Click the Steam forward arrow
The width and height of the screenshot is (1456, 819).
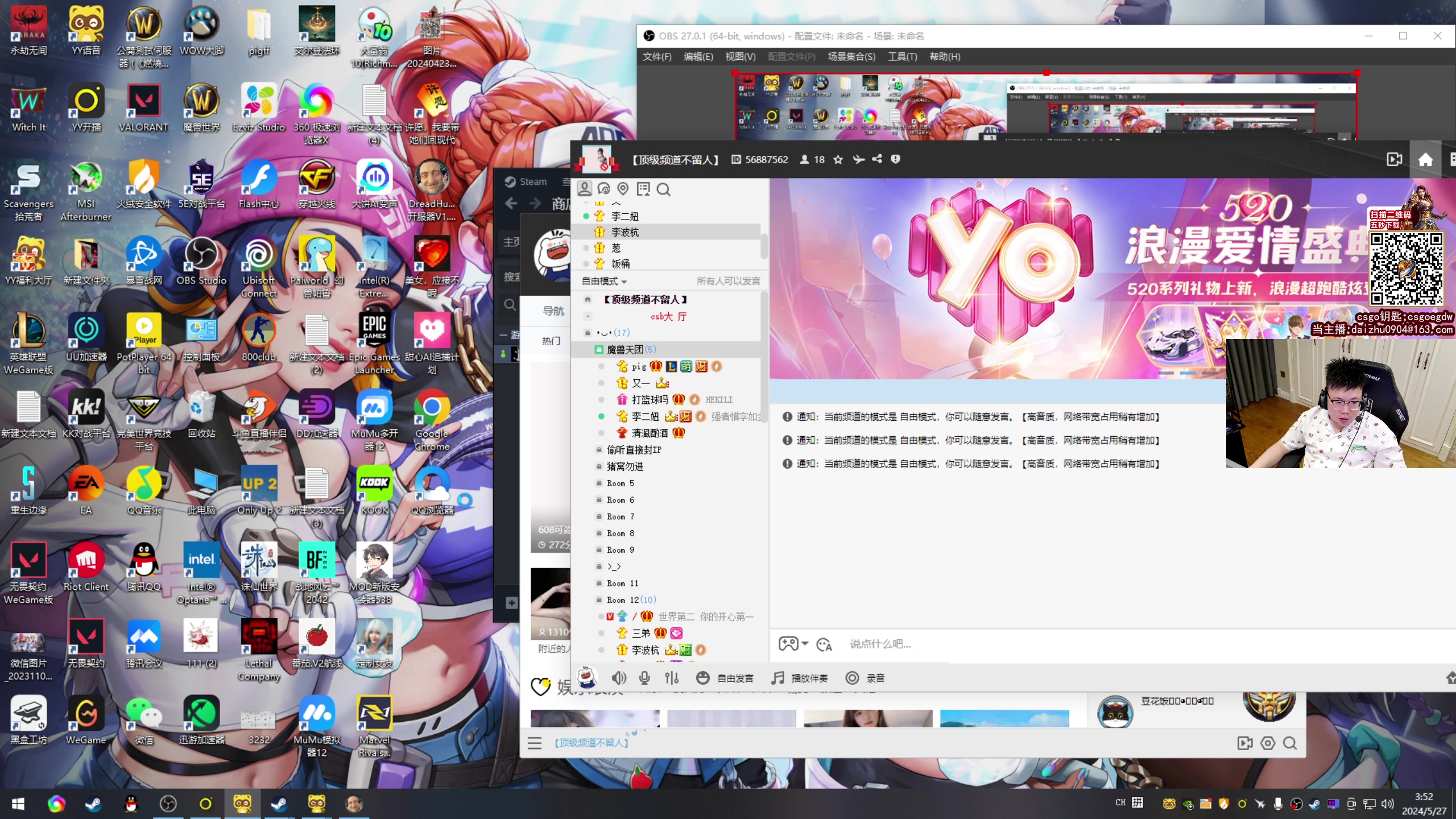(x=535, y=203)
